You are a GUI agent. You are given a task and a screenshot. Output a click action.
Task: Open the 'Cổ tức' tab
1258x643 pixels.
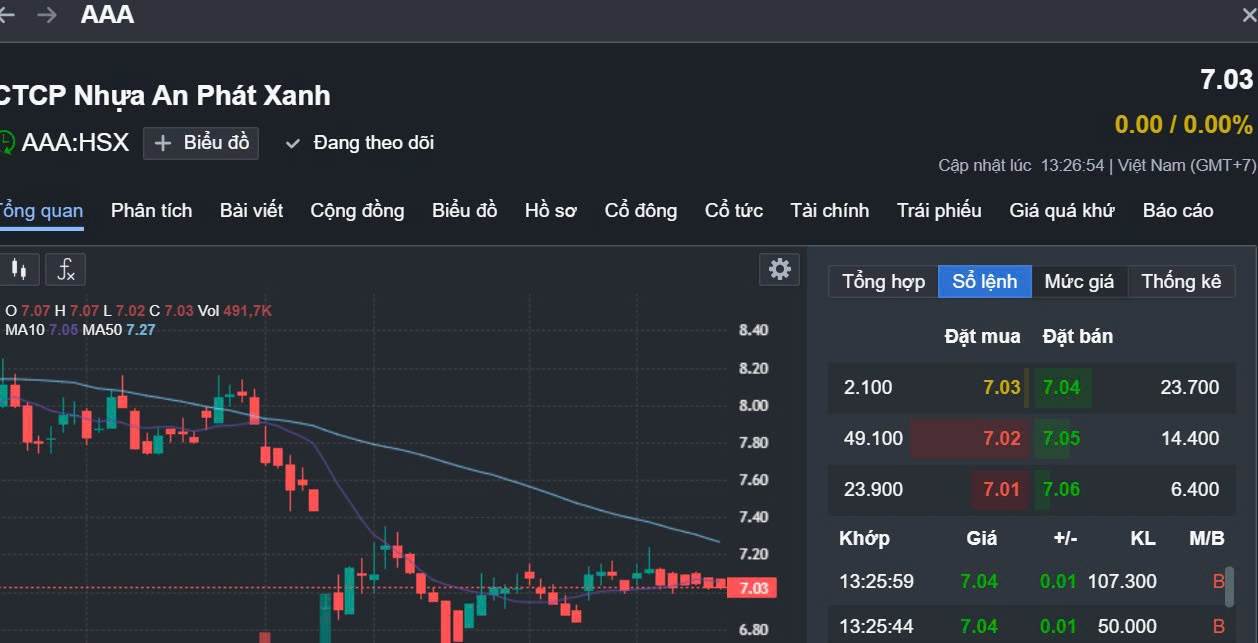pyautogui.click(x=733, y=210)
